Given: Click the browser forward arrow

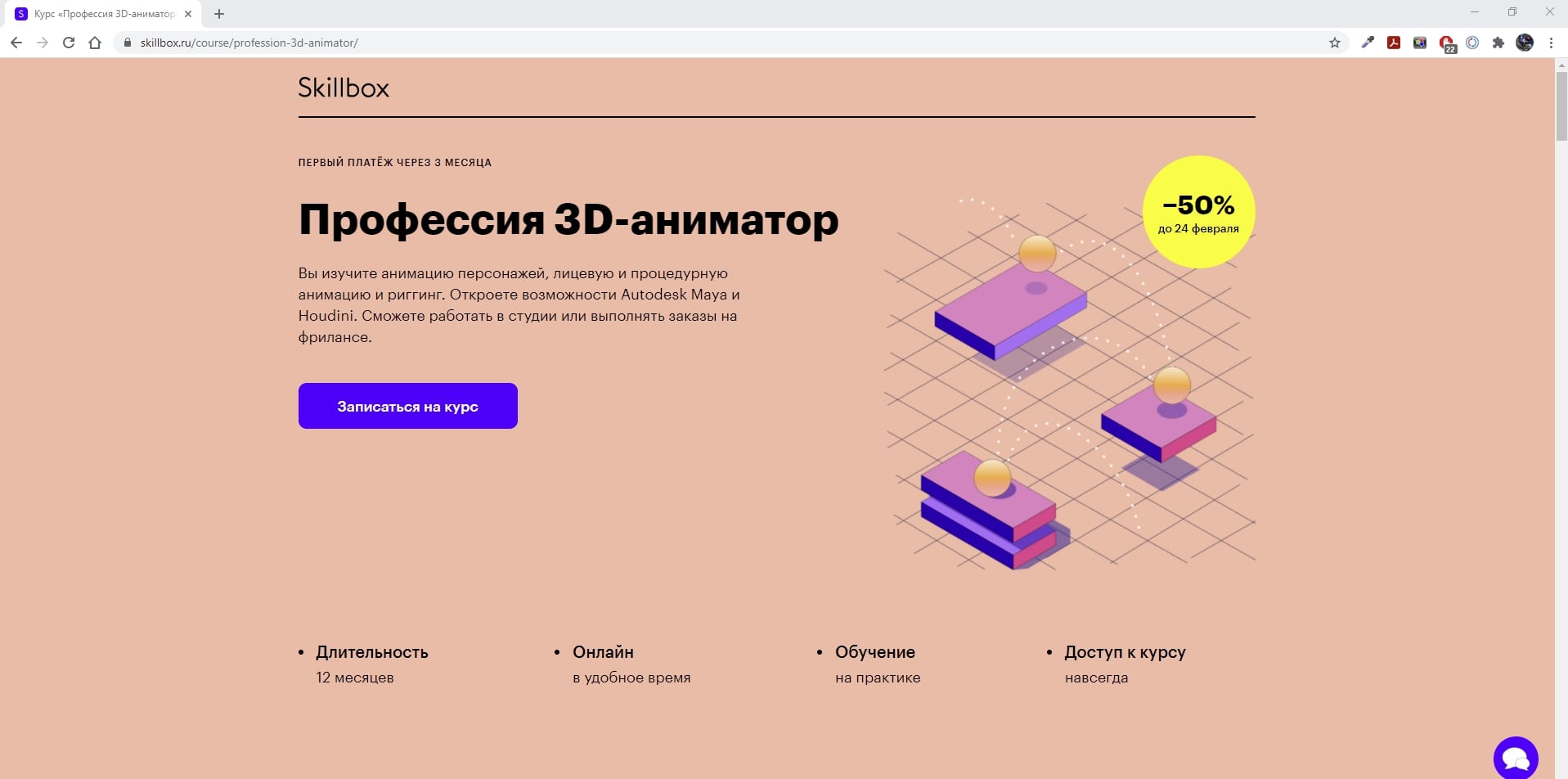Looking at the screenshot, I should [x=43, y=43].
